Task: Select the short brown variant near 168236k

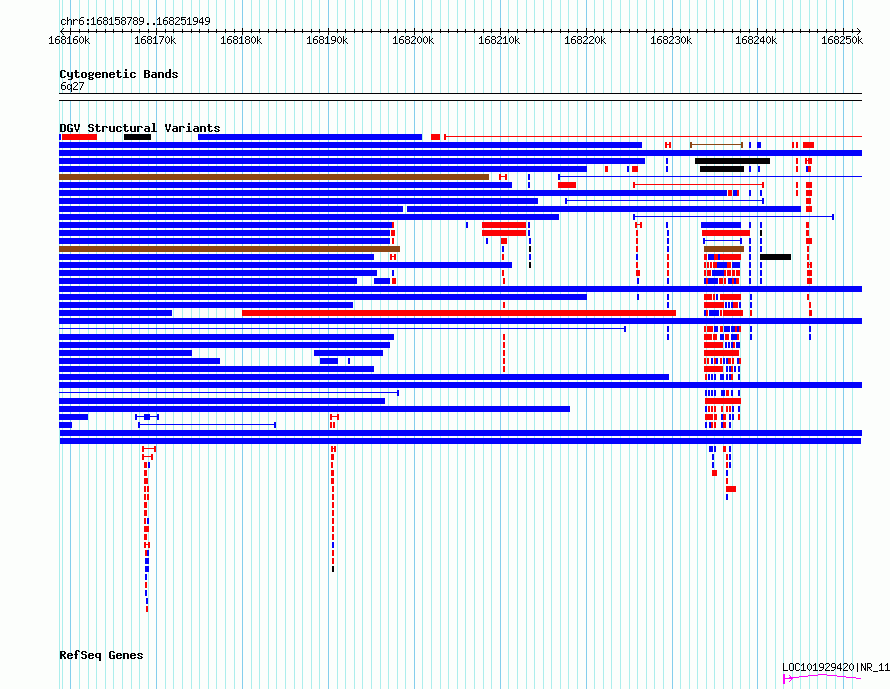Action: [x=724, y=249]
